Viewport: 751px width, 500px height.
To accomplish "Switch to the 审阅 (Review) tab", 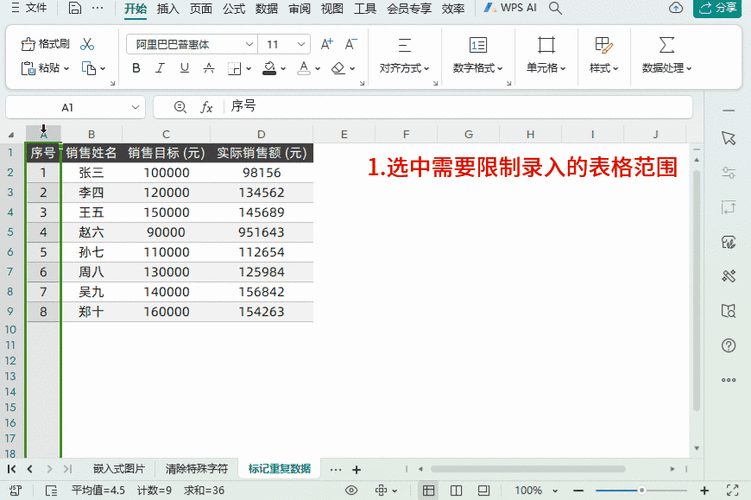I will (x=300, y=8).
